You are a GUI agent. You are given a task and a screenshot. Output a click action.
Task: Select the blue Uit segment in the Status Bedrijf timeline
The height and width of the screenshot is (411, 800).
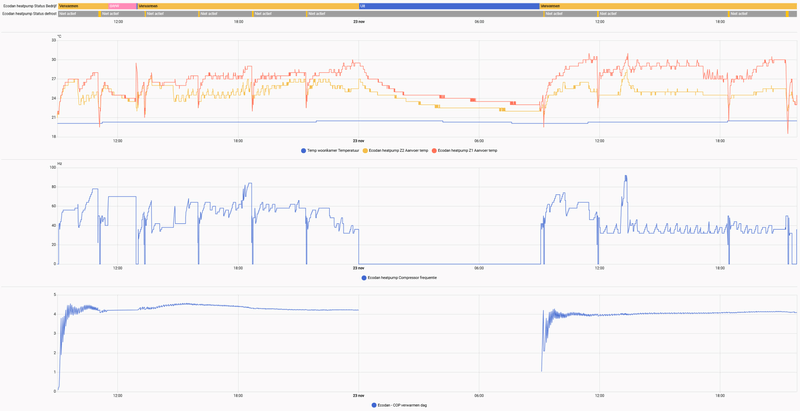[x=449, y=6]
